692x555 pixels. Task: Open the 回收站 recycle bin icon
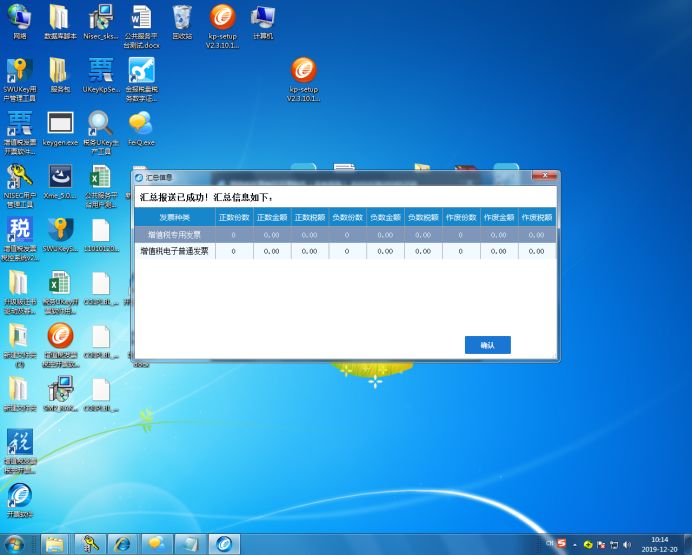[x=181, y=18]
